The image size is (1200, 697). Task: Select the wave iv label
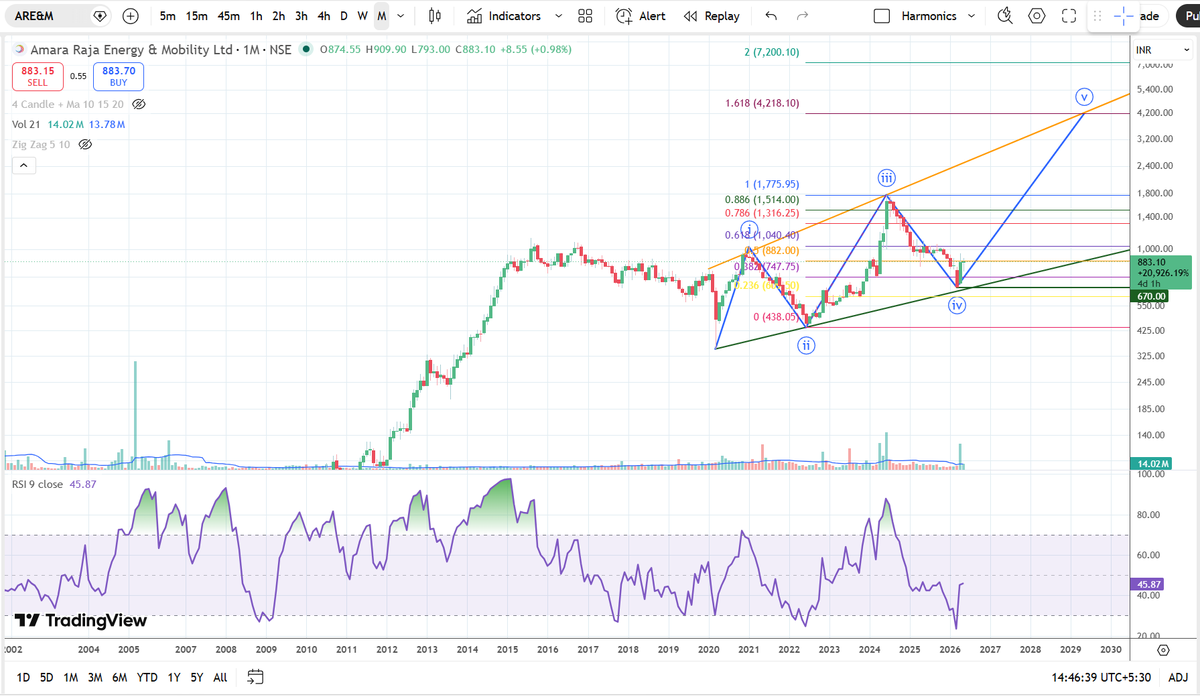(957, 306)
